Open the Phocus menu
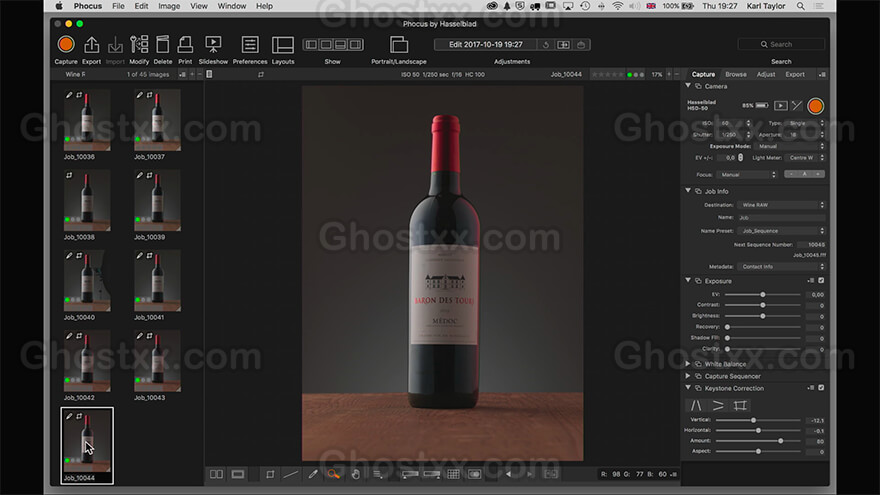 pyautogui.click(x=88, y=6)
